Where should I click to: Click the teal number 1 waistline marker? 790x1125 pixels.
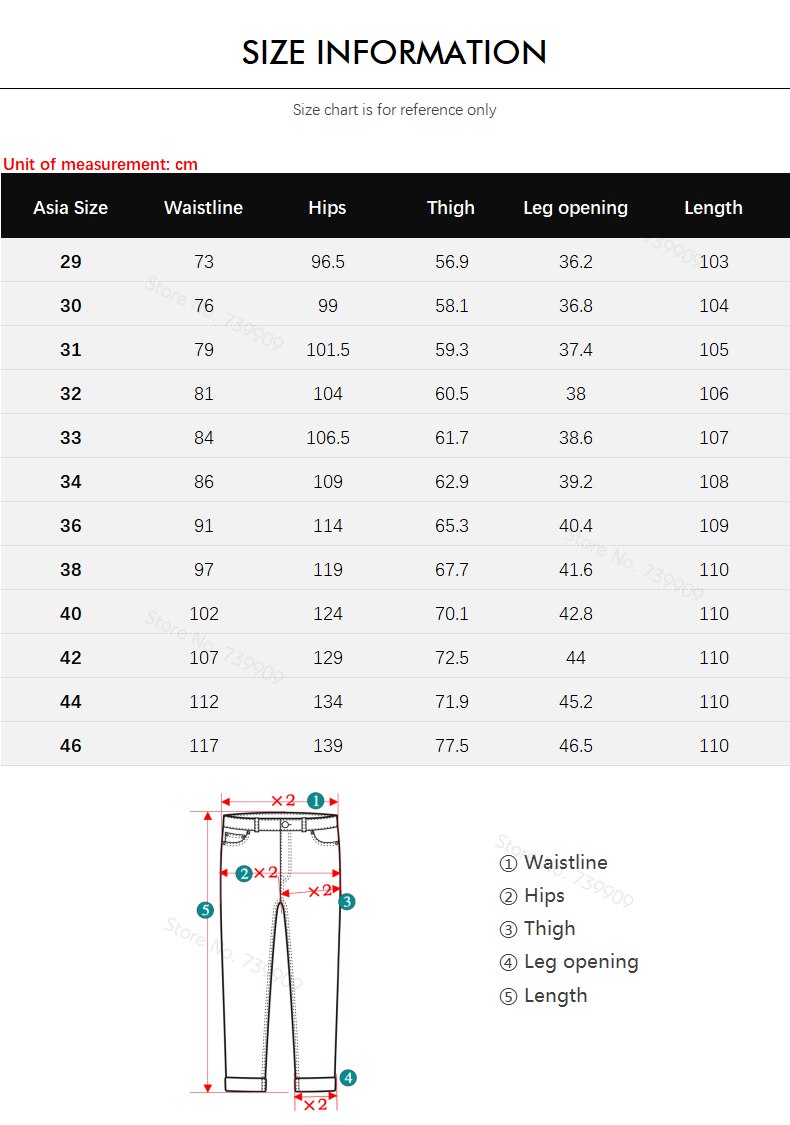point(315,800)
